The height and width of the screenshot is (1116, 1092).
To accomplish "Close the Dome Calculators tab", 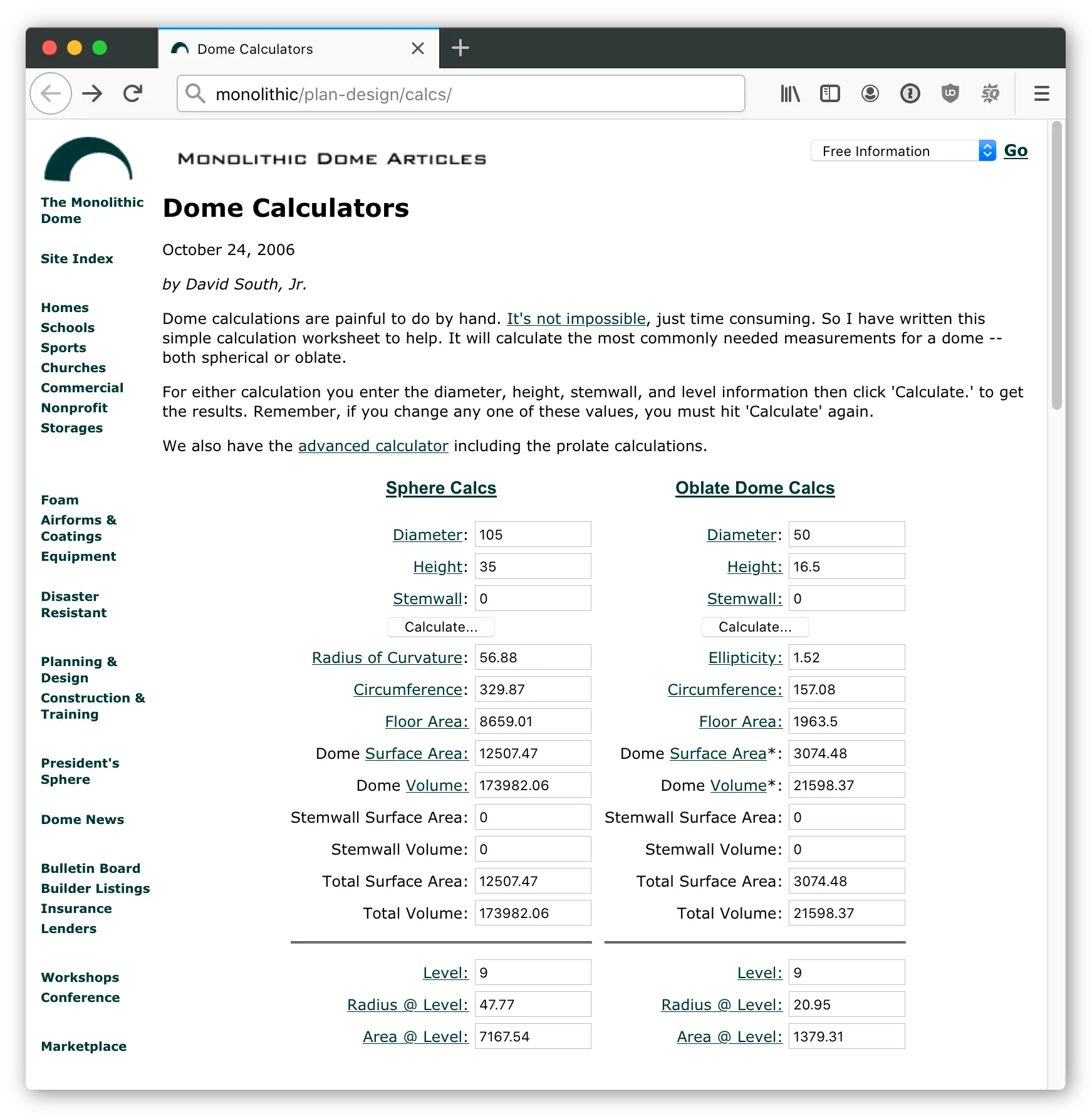I will (x=418, y=49).
